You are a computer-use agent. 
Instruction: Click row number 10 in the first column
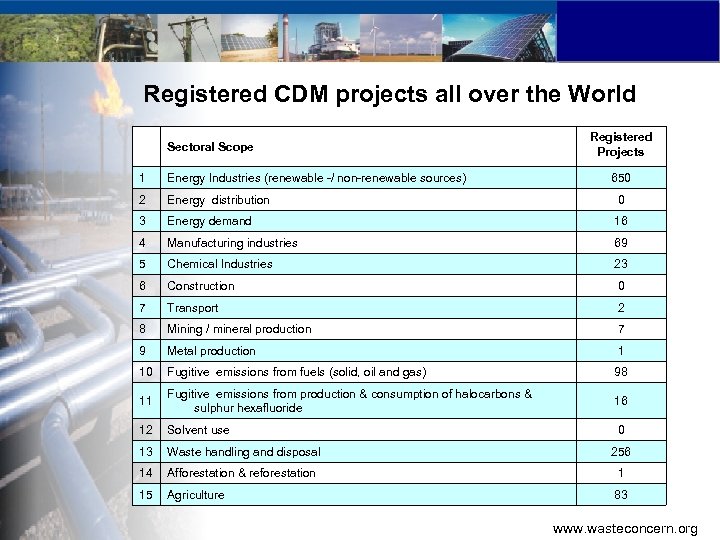tap(146, 372)
